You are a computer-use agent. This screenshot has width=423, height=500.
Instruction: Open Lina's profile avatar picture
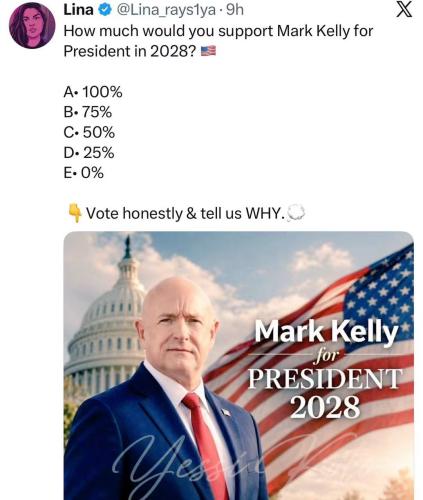tap(32, 26)
